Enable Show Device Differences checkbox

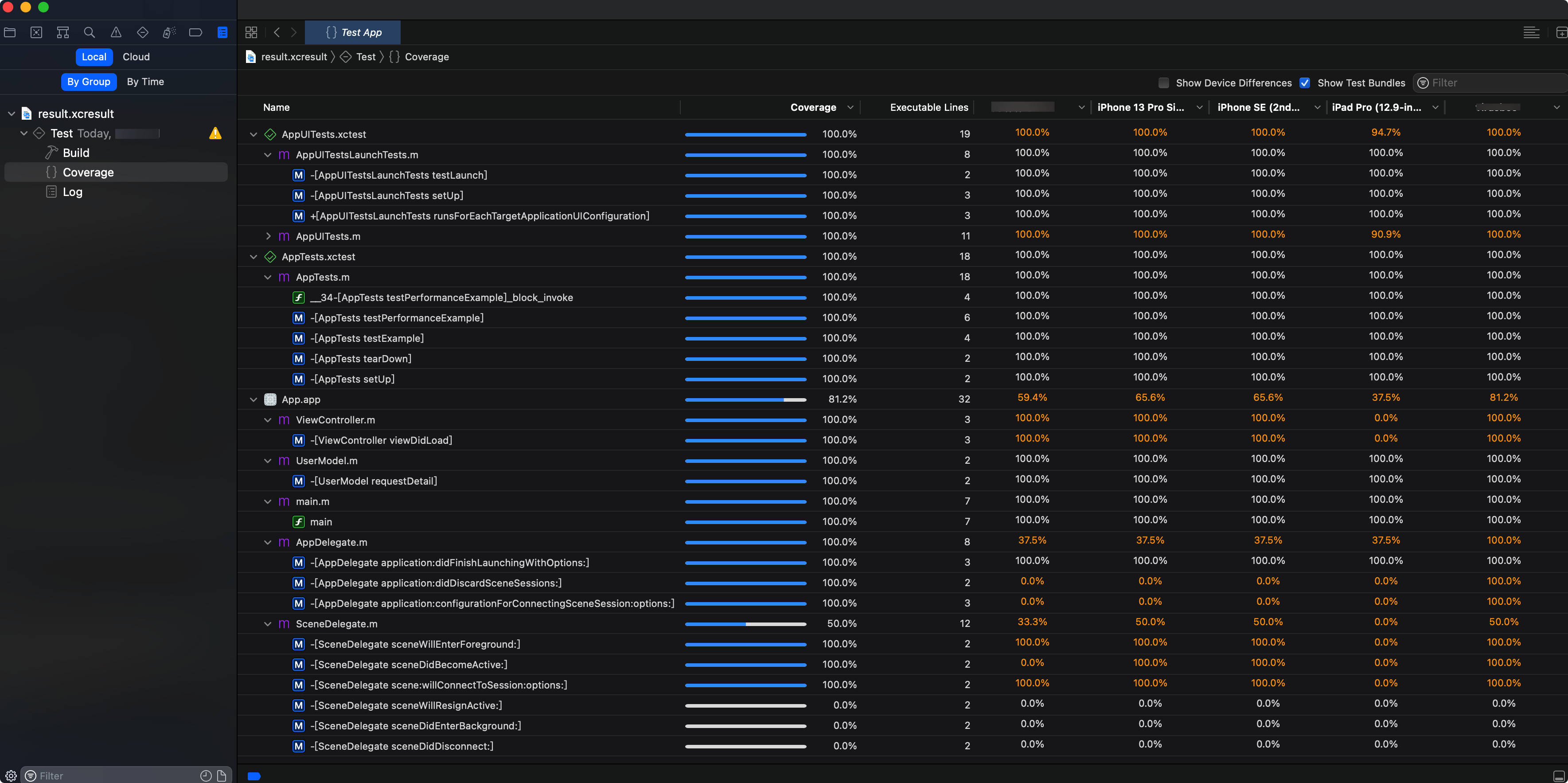pyautogui.click(x=1164, y=83)
